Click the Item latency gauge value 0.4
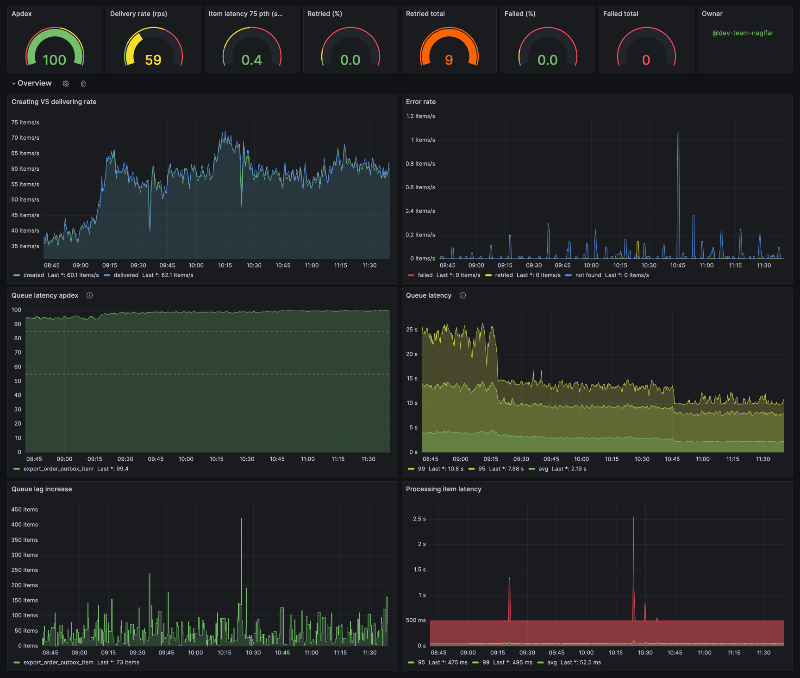 [x=252, y=60]
